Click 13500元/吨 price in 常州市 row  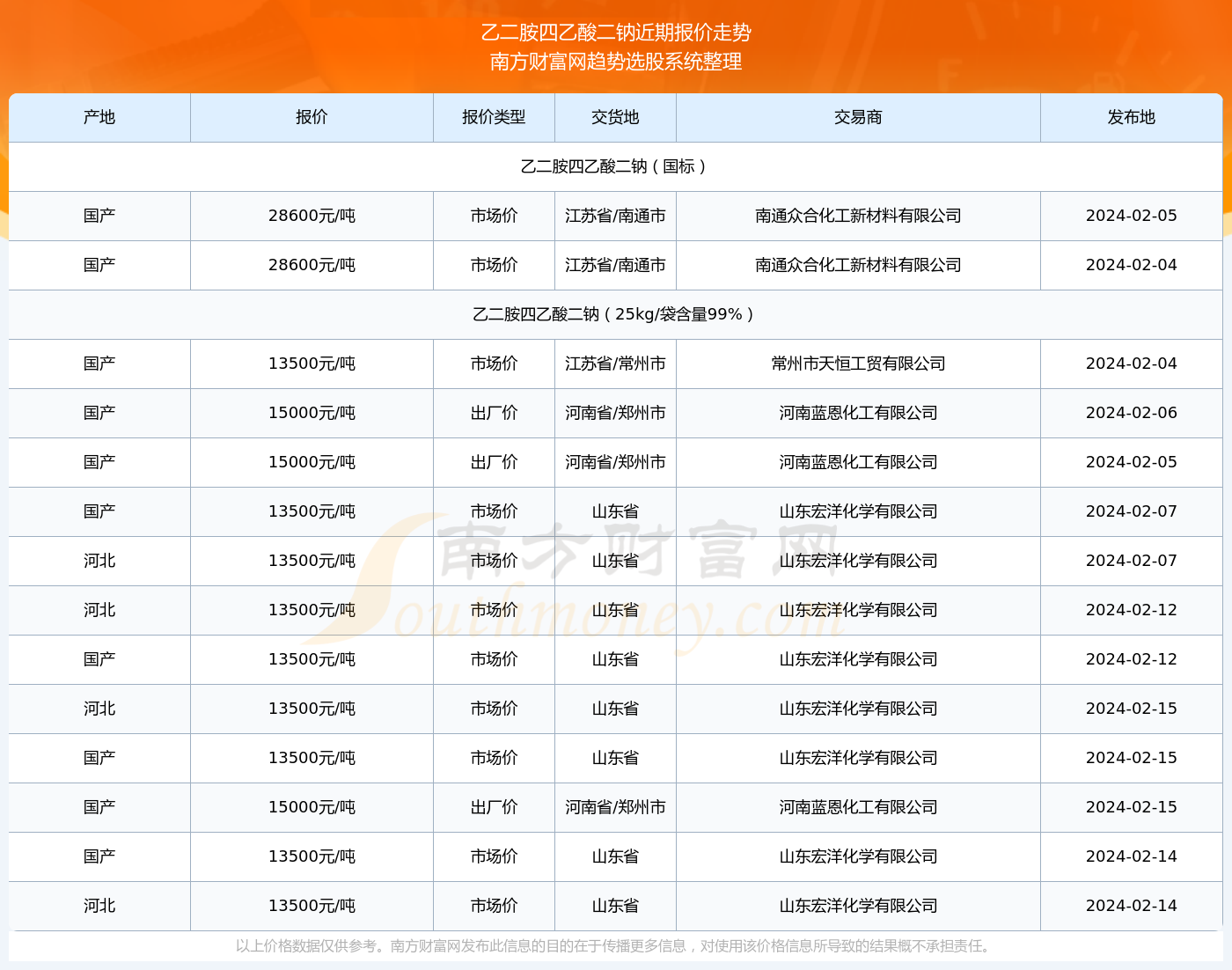coord(312,364)
